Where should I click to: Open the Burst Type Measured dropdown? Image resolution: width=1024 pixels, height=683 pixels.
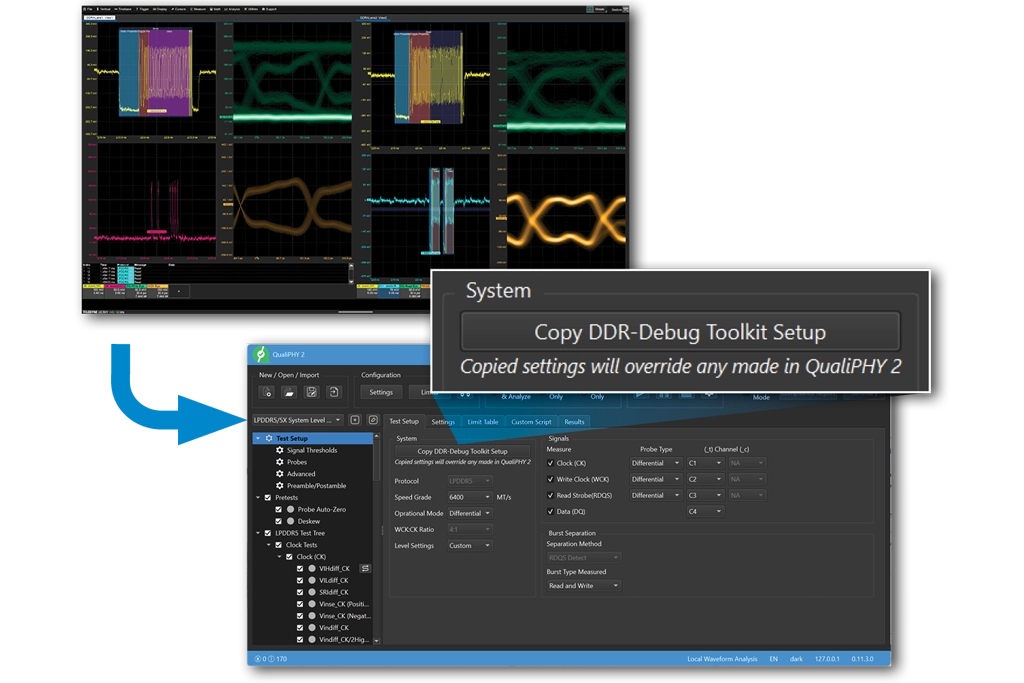[x=583, y=585]
